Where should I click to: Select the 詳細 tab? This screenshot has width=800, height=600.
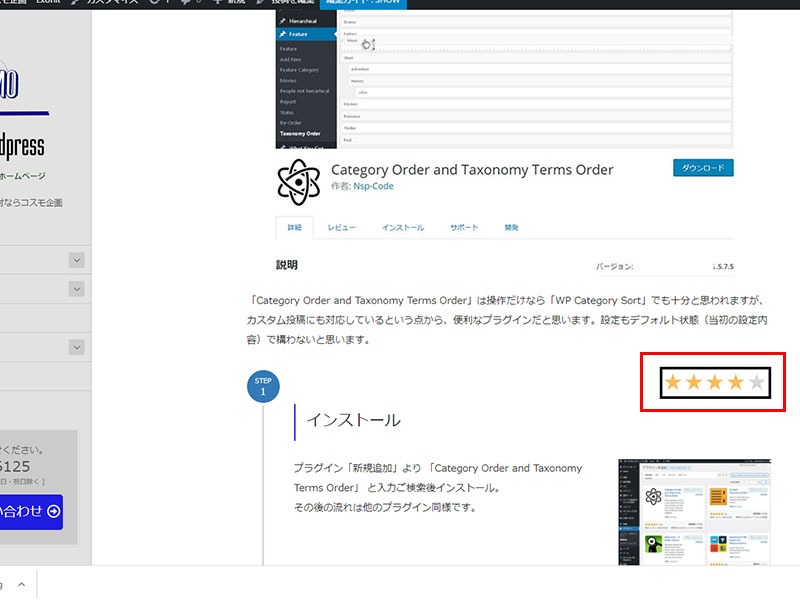click(294, 228)
